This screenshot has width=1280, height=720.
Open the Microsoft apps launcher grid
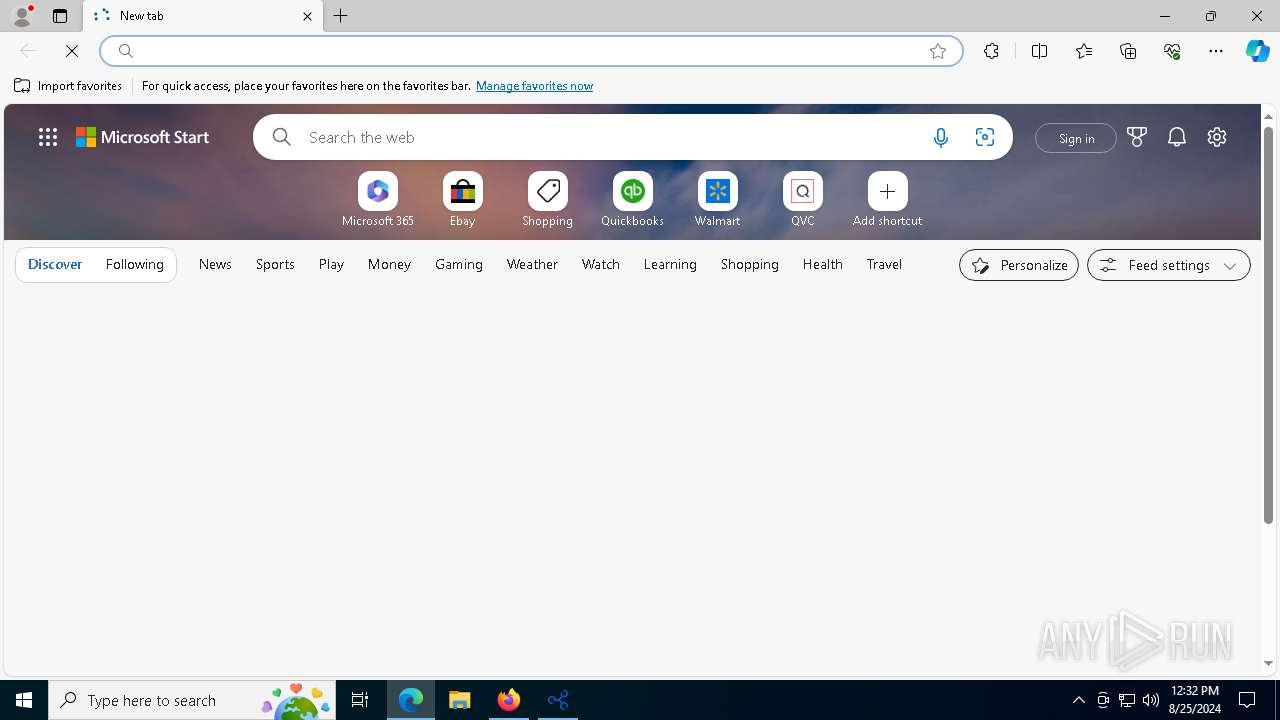point(48,137)
